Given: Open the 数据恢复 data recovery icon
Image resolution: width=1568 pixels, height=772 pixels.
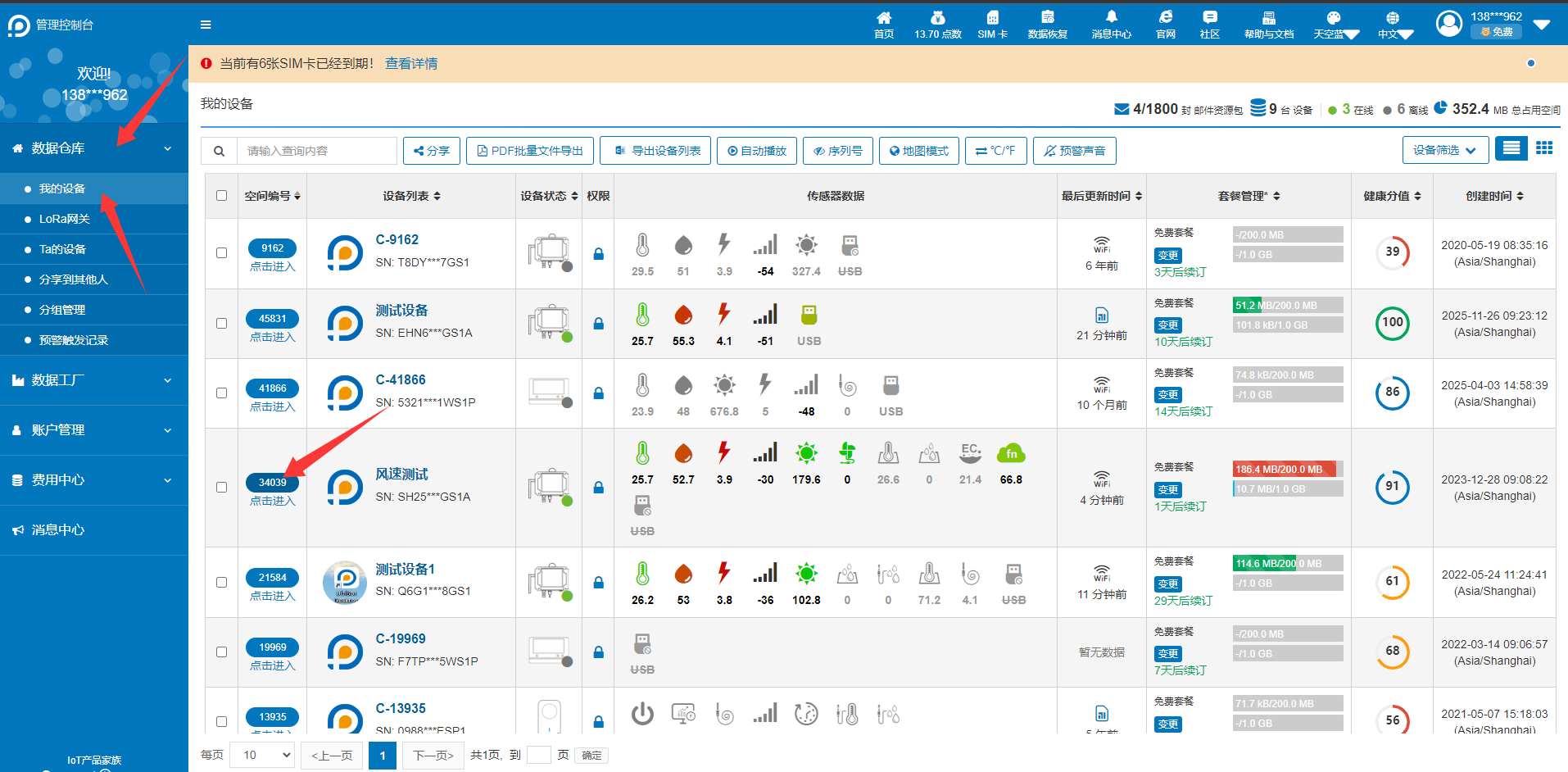Looking at the screenshot, I should coord(1048,17).
